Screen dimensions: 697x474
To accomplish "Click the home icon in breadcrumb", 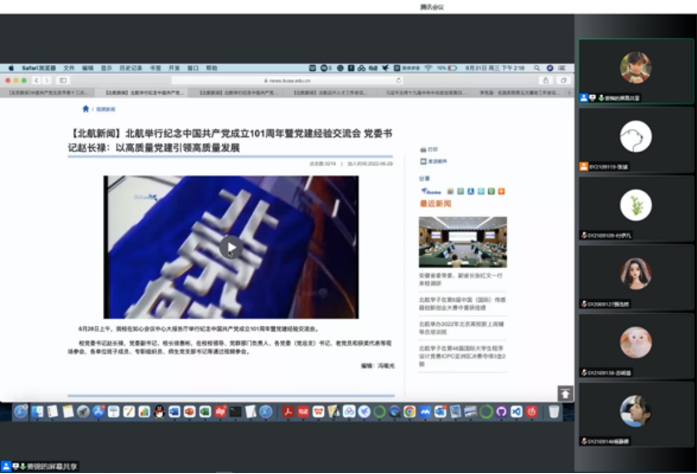I will click(86, 108).
